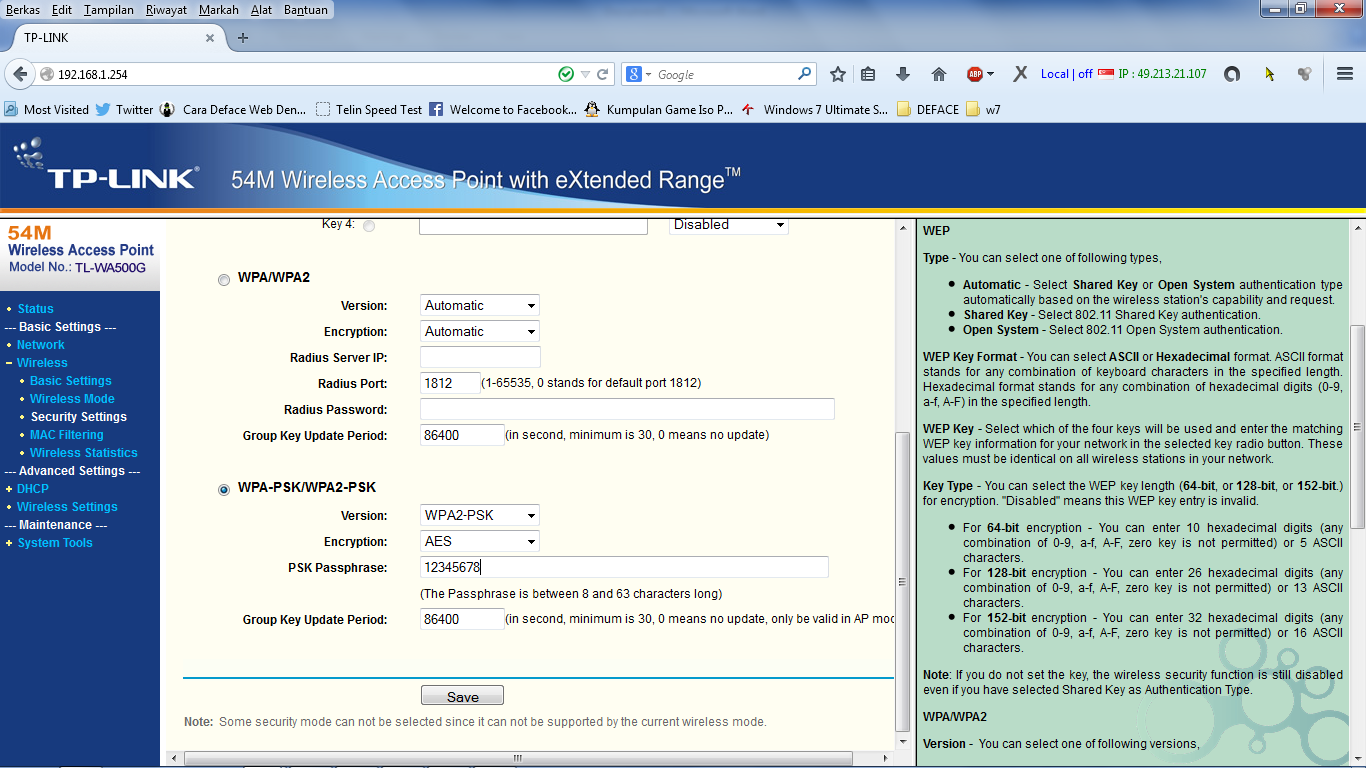Click the Singapore flag IP indicator
Image resolution: width=1366 pixels, height=768 pixels.
pyautogui.click(x=1106, y=74)
